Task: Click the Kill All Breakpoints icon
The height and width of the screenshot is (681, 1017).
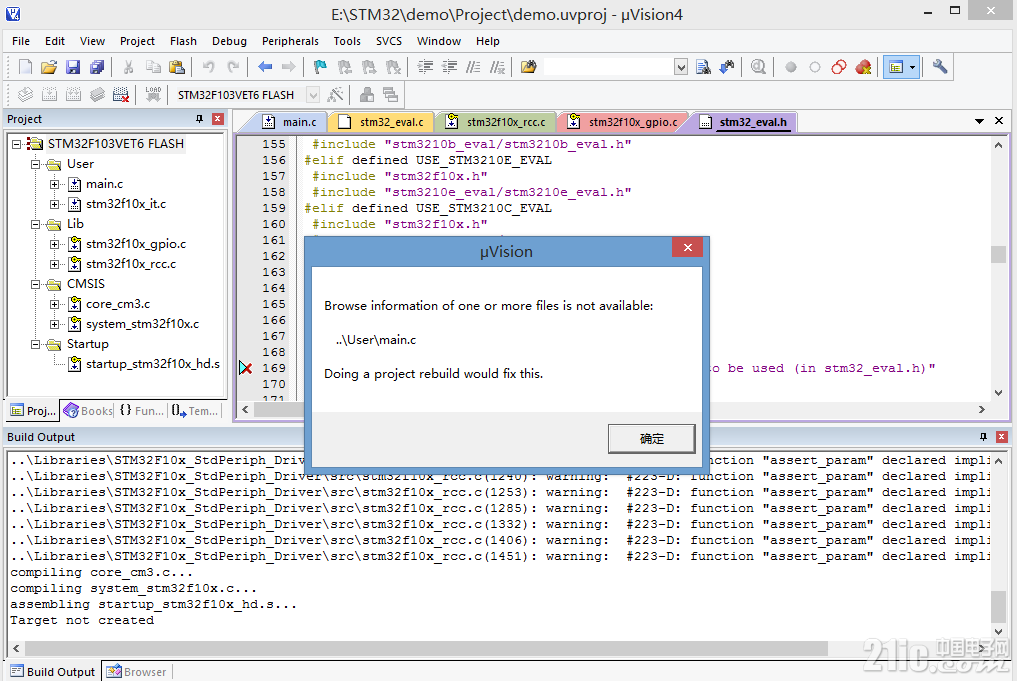Action: click(x=863, y=67)
